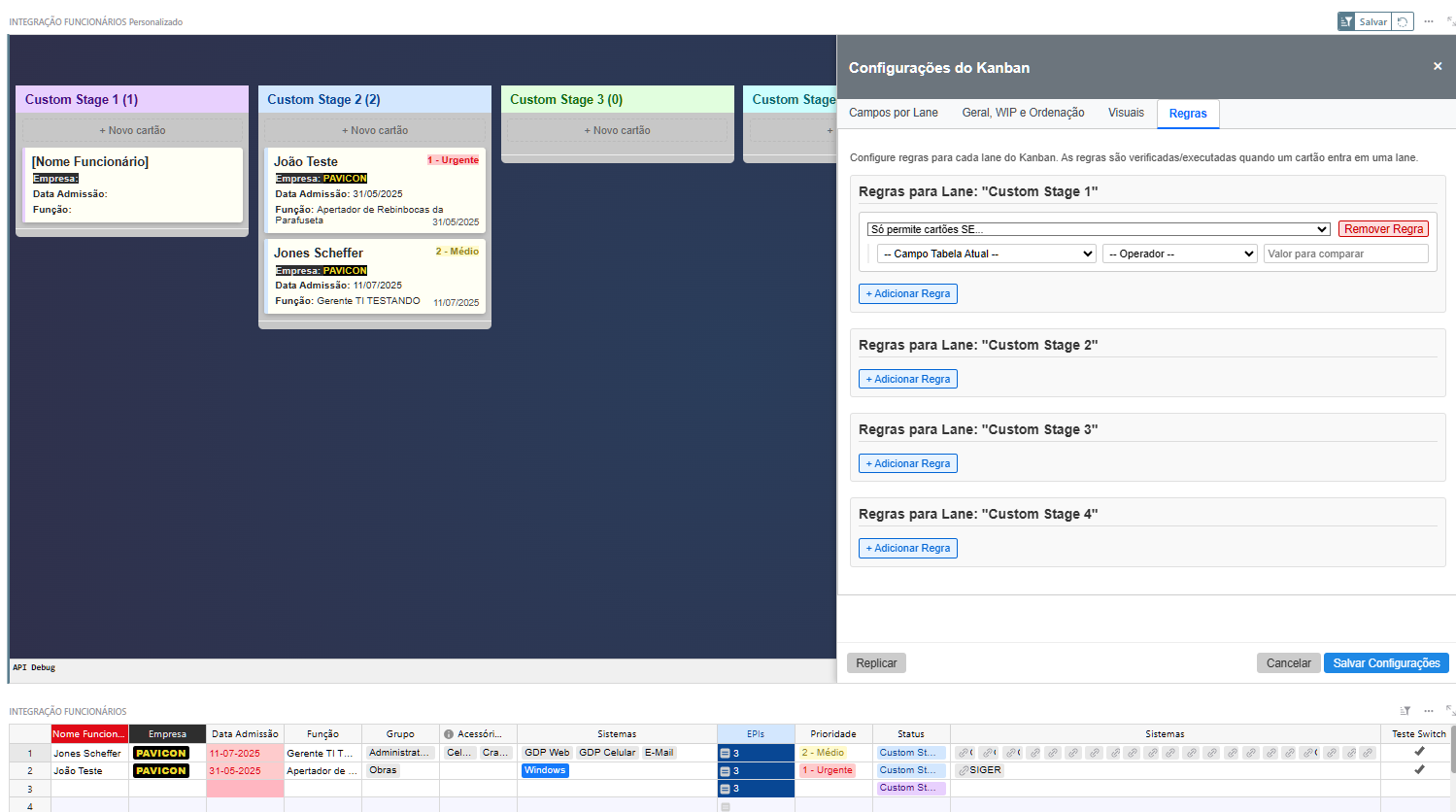Click the 'Salvar' button at top right

point(1373,21)
